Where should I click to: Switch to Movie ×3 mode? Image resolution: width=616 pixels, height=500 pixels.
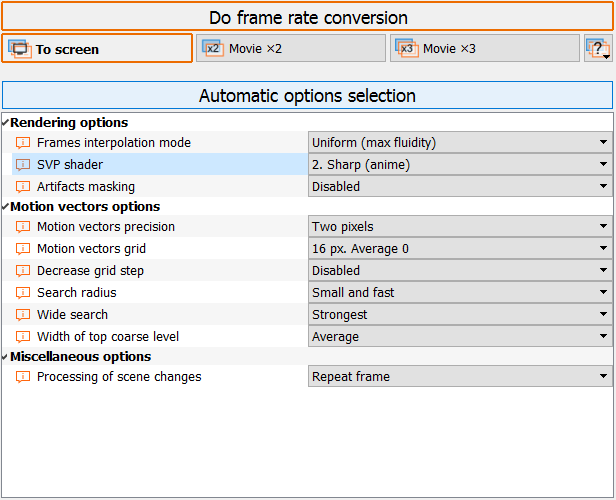pyautogui.click(x=484, y=49)
